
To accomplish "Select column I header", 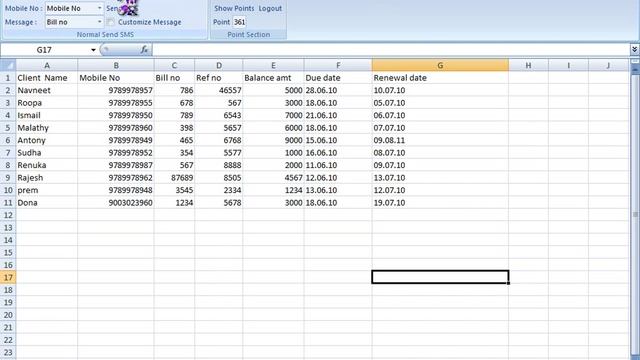I will pos(568,65).
